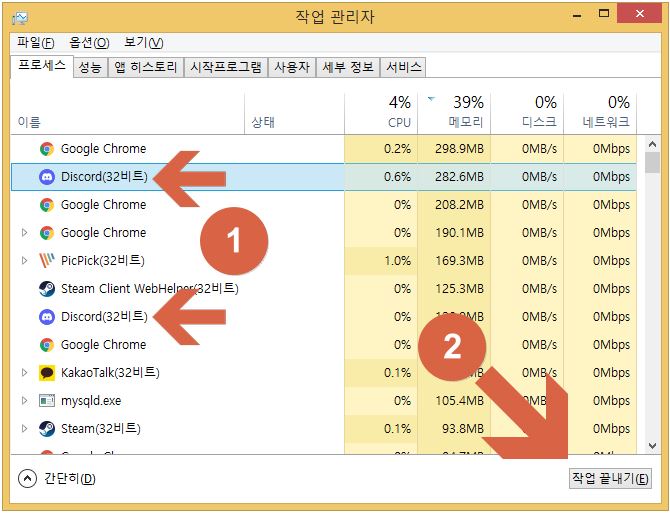Click the 190.1MB memory value
The image size is (670, 514).
click(459, 233)
